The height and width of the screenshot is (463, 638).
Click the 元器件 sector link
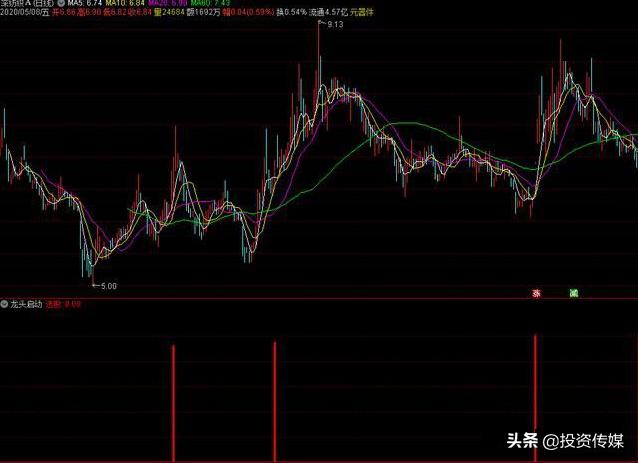coord(361,12)
